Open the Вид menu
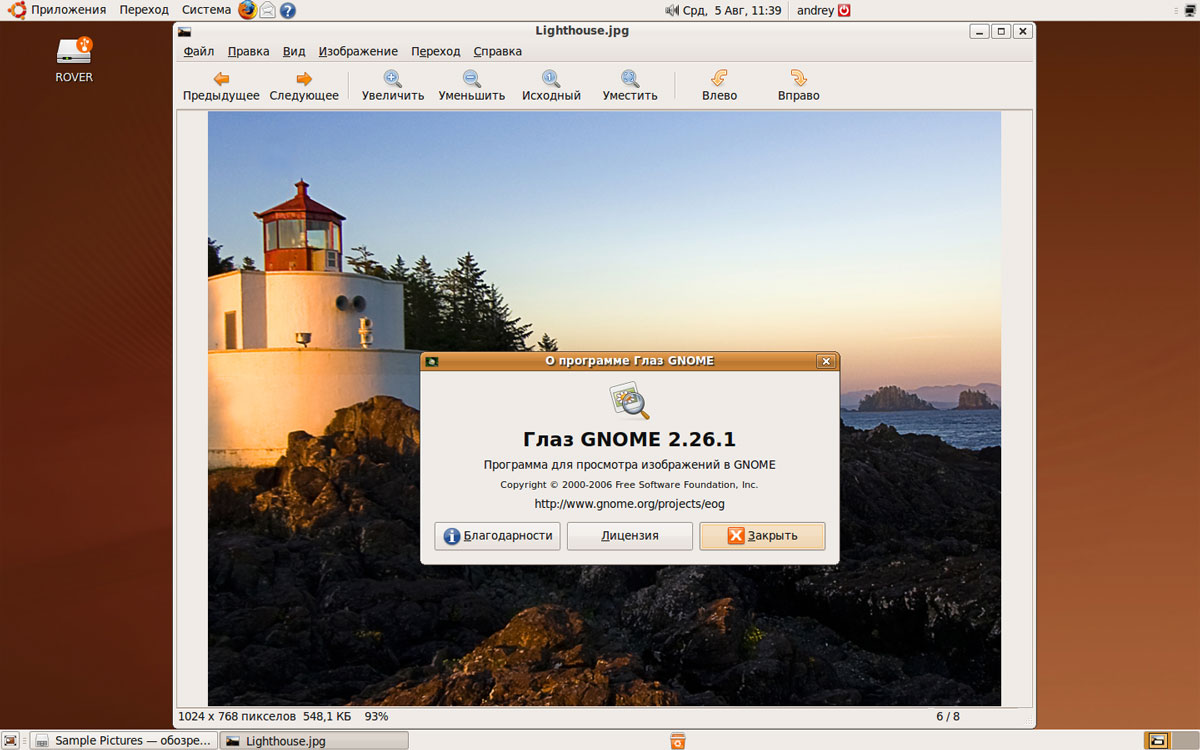 point(294,51)
